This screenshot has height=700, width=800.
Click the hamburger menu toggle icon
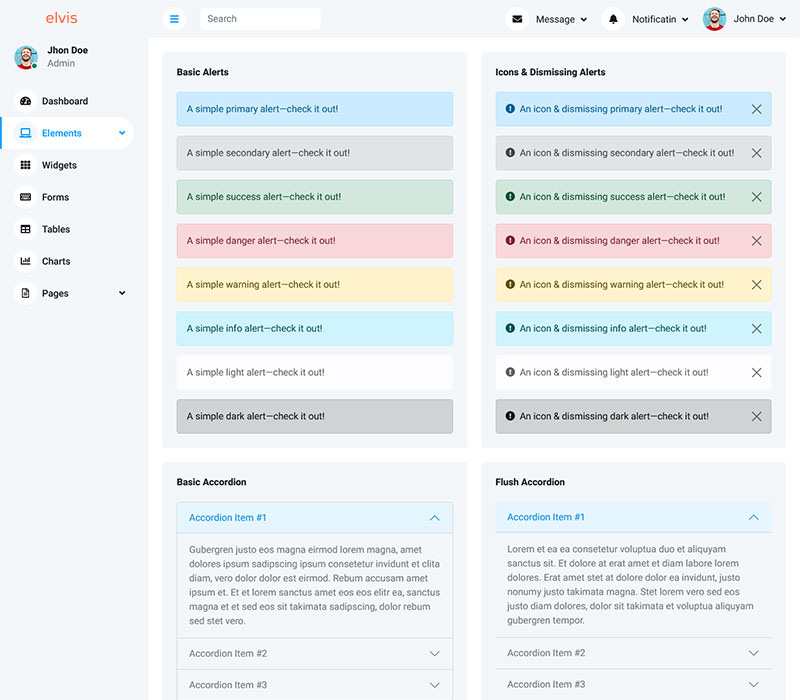coord(174,19)
